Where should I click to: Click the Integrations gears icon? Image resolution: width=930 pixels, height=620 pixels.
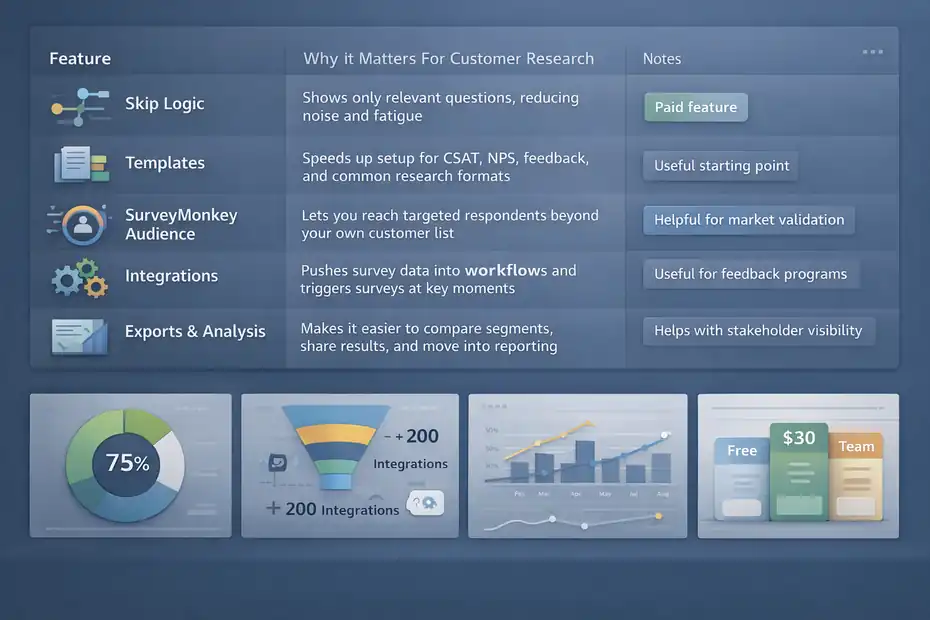tap(78, 278)
